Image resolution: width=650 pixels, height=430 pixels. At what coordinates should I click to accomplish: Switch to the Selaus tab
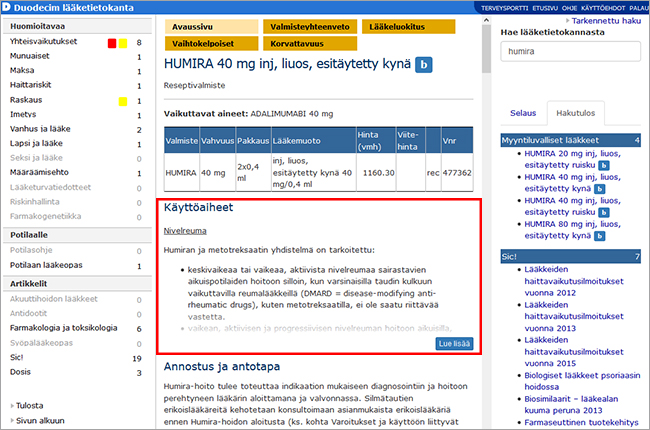coord(523,113)
